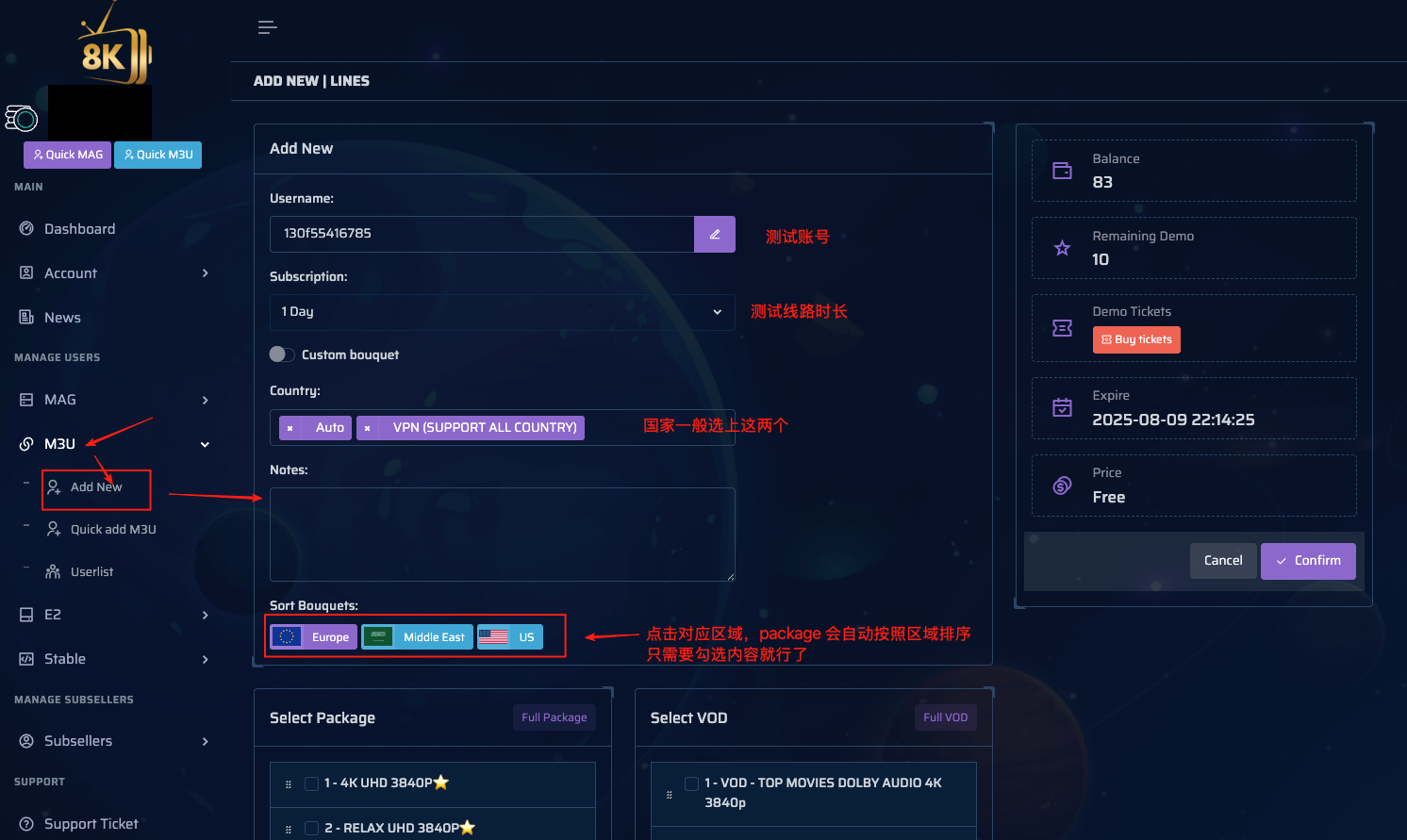The height and width of the screenshot is (840, 1407).
Task: Expand the E2 menu
Action: click(113, 615)
